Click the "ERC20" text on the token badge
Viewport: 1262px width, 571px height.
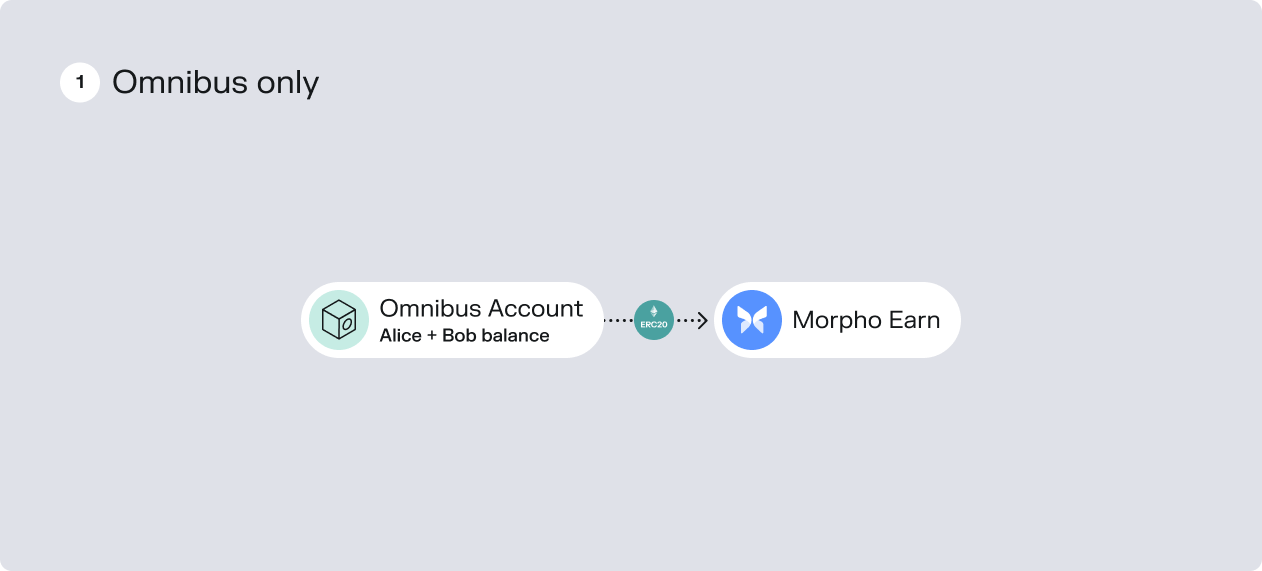tap(654, 326)
